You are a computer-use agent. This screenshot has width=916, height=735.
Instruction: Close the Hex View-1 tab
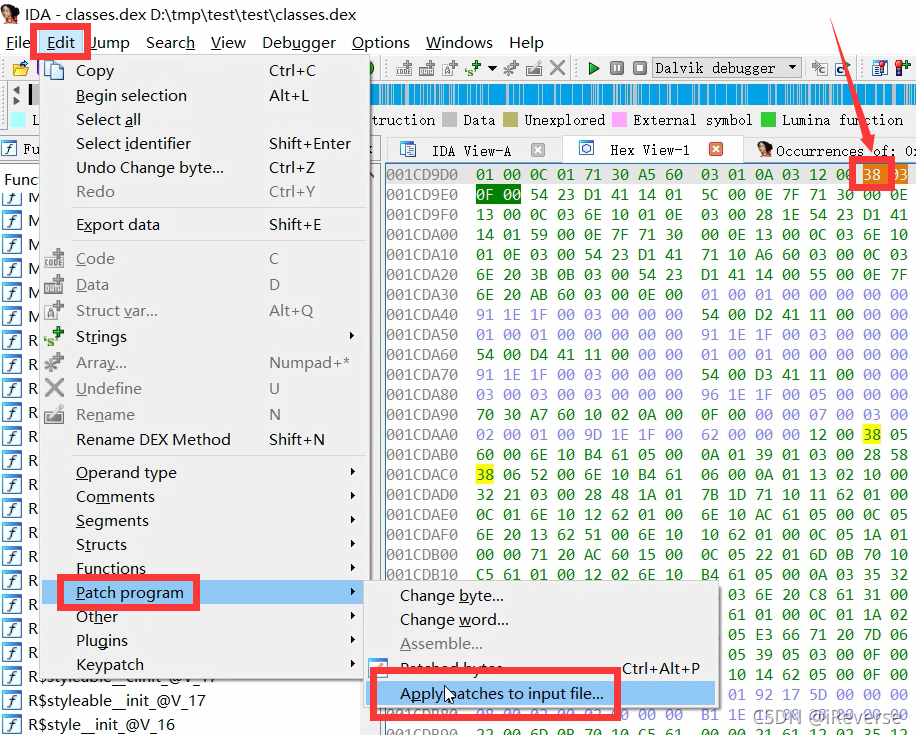point(716,150)
